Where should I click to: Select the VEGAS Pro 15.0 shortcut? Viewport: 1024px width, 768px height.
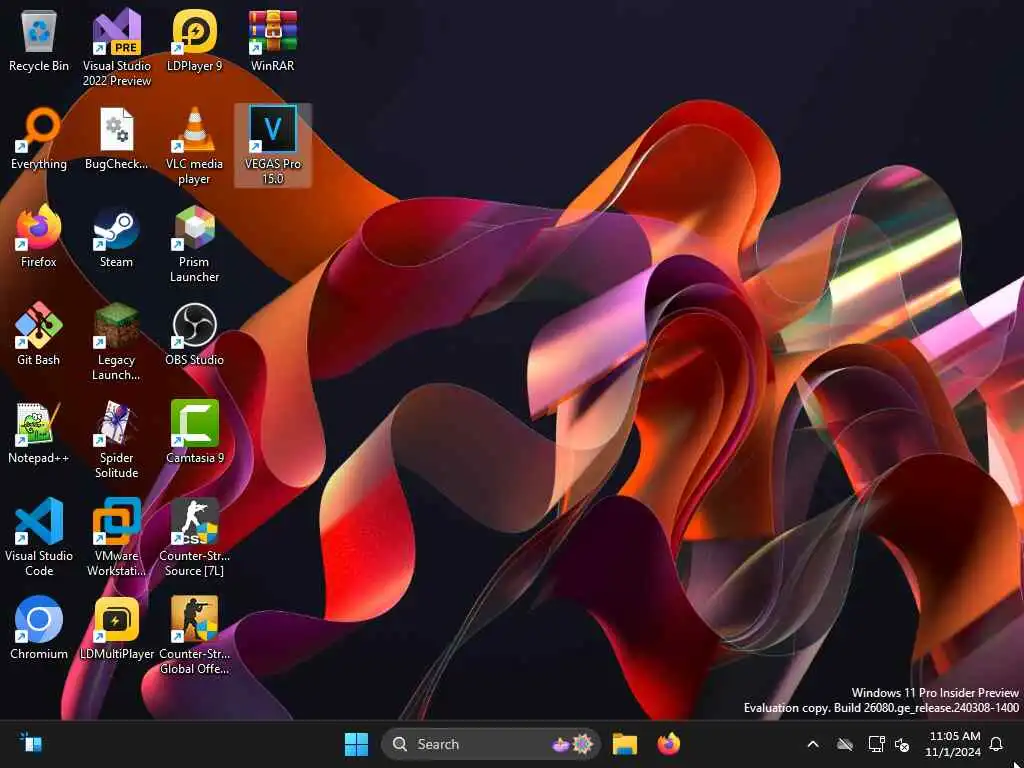coord(272,145)
